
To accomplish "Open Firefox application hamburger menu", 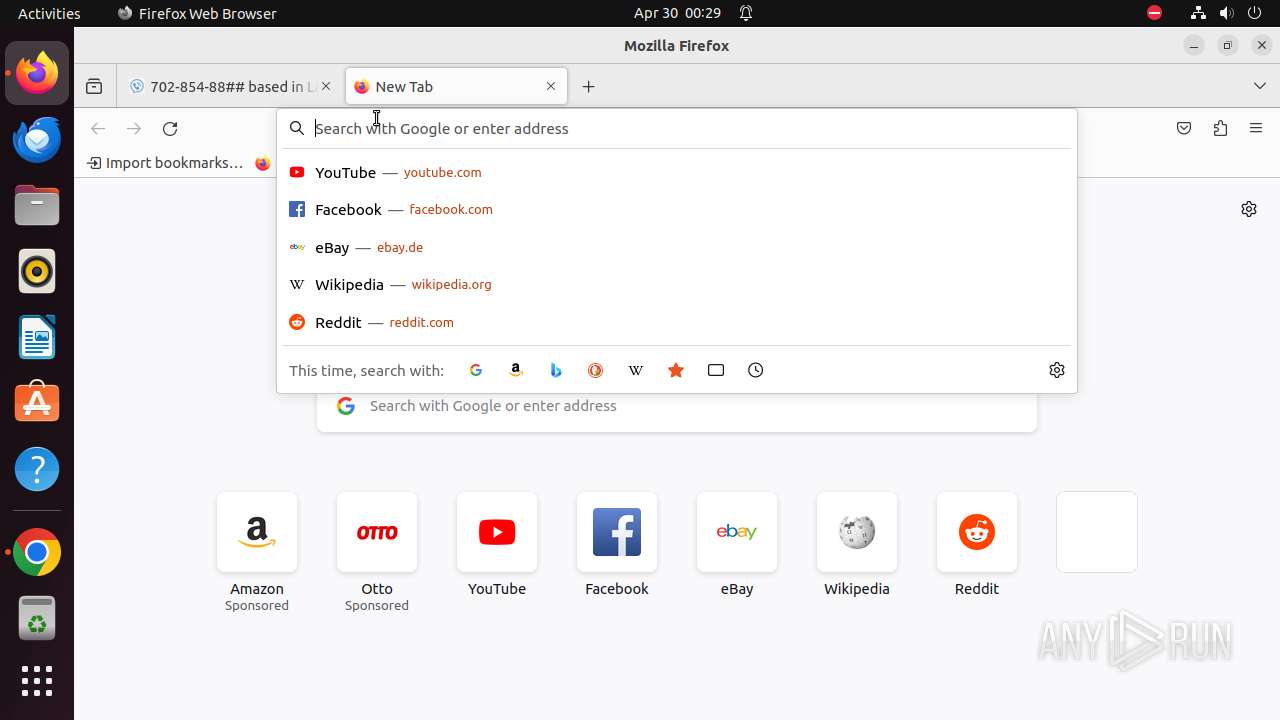I will coord(1256,128).
